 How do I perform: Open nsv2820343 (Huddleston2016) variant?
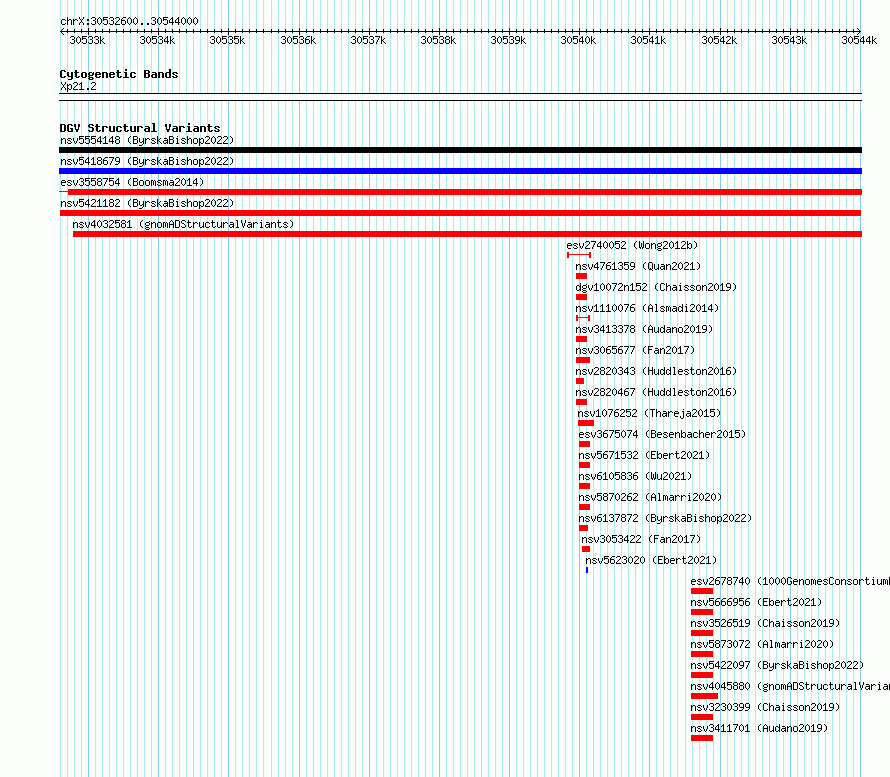pos(656,371)
